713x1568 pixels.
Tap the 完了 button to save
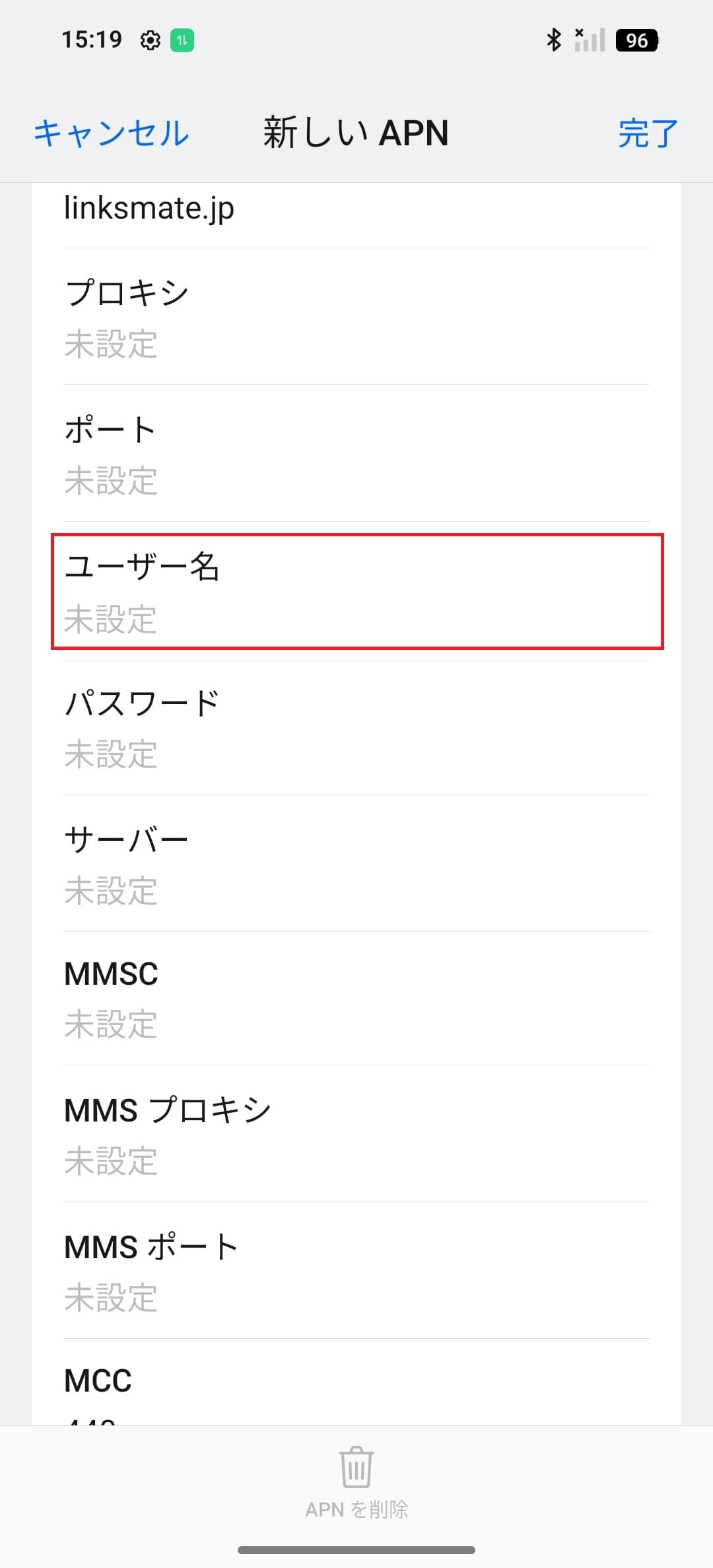(646, 132)
